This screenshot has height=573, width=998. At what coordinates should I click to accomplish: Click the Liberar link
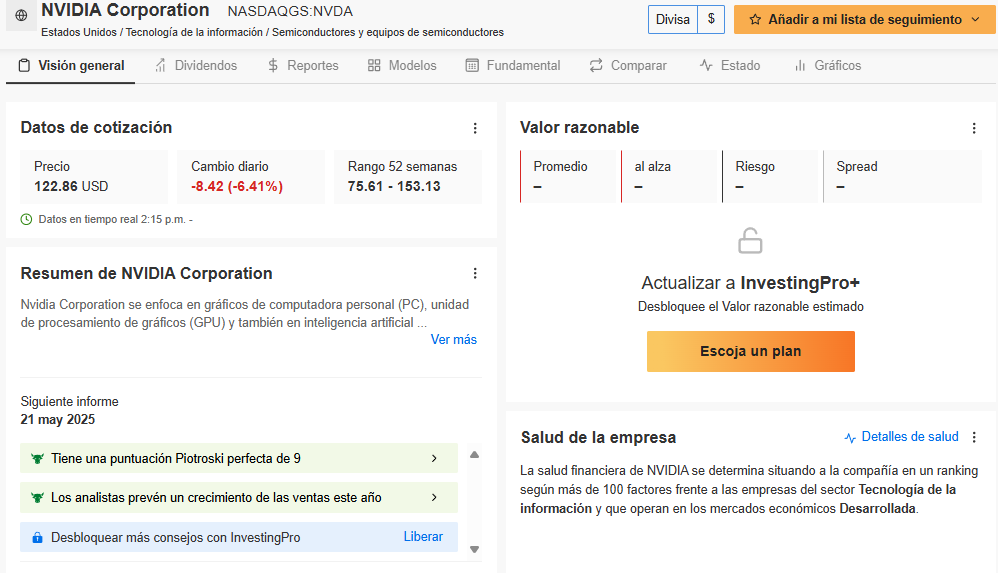click(423, 537)
